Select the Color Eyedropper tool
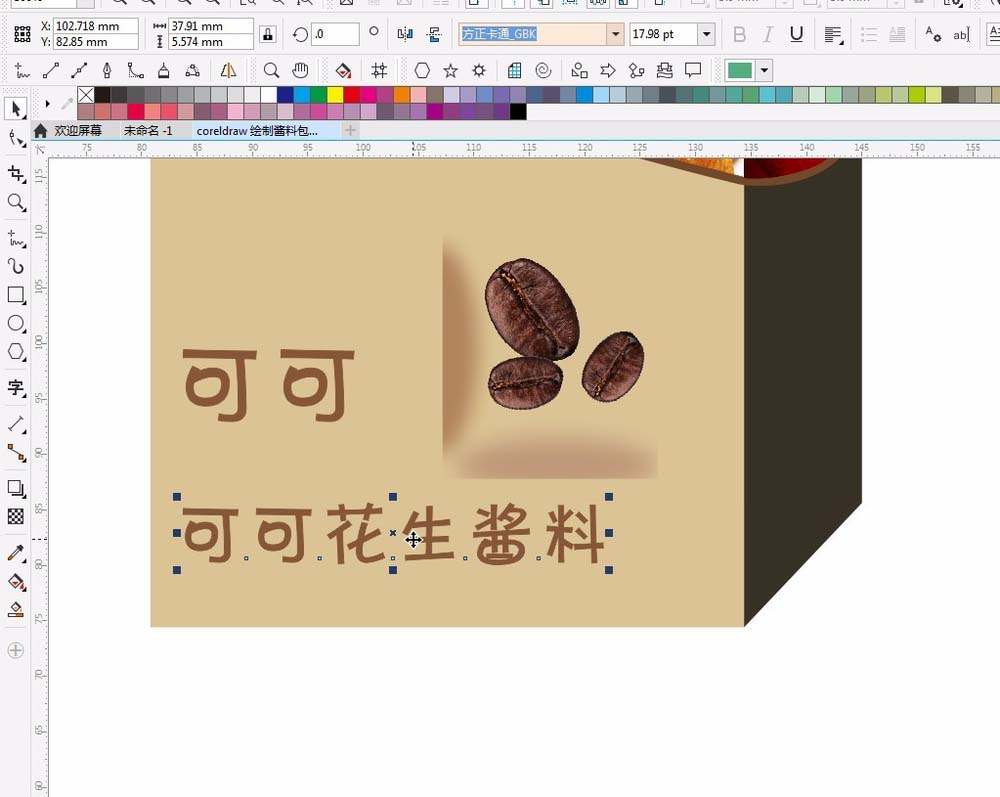This screenshot has width=1000, height=797. click(16, 553)
